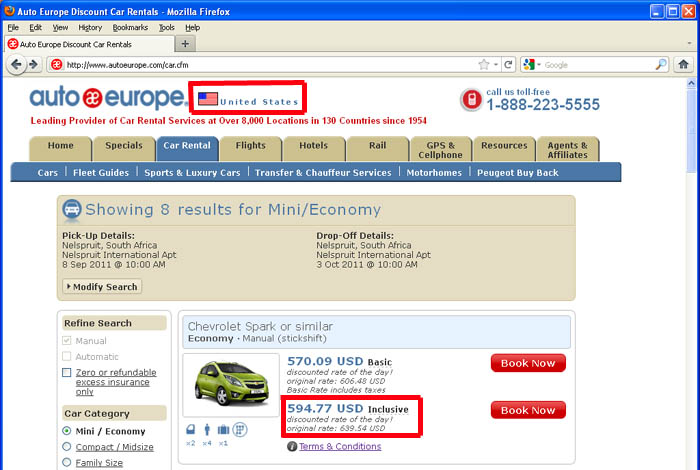The image size is (700, 470).
Task: Click the red telephone icon
Action: click(x=471, y=99)
